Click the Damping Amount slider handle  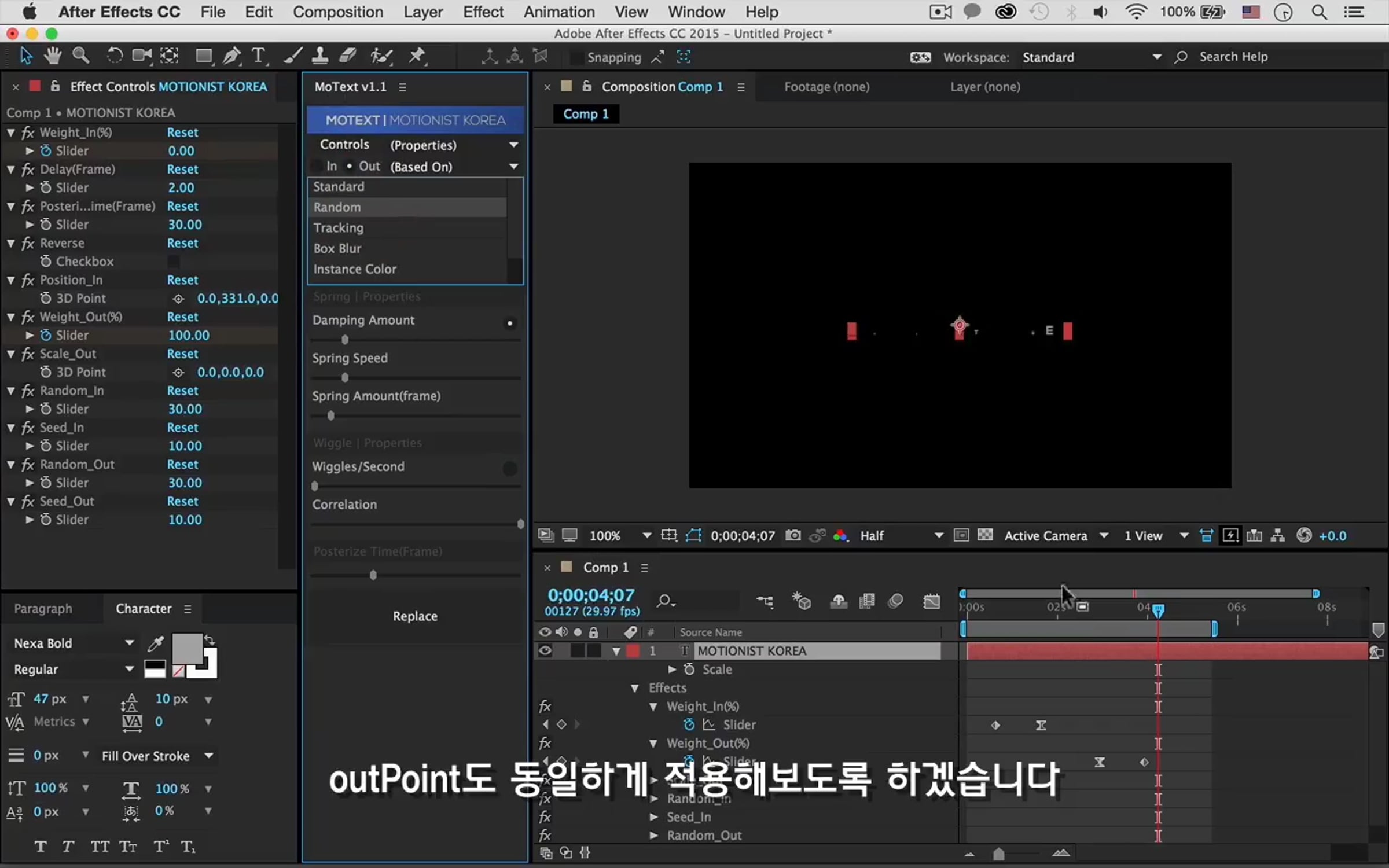345,340
